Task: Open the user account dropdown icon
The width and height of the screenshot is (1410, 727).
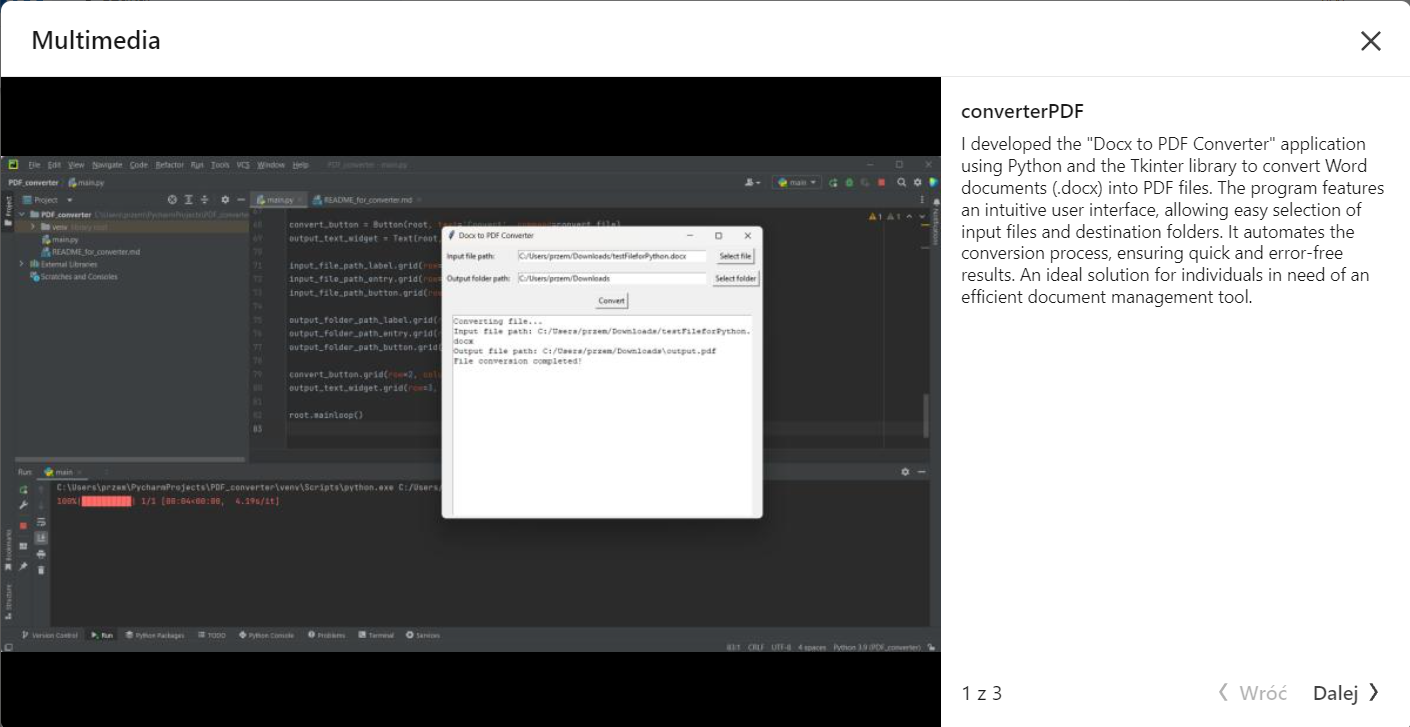Action: 752,183
